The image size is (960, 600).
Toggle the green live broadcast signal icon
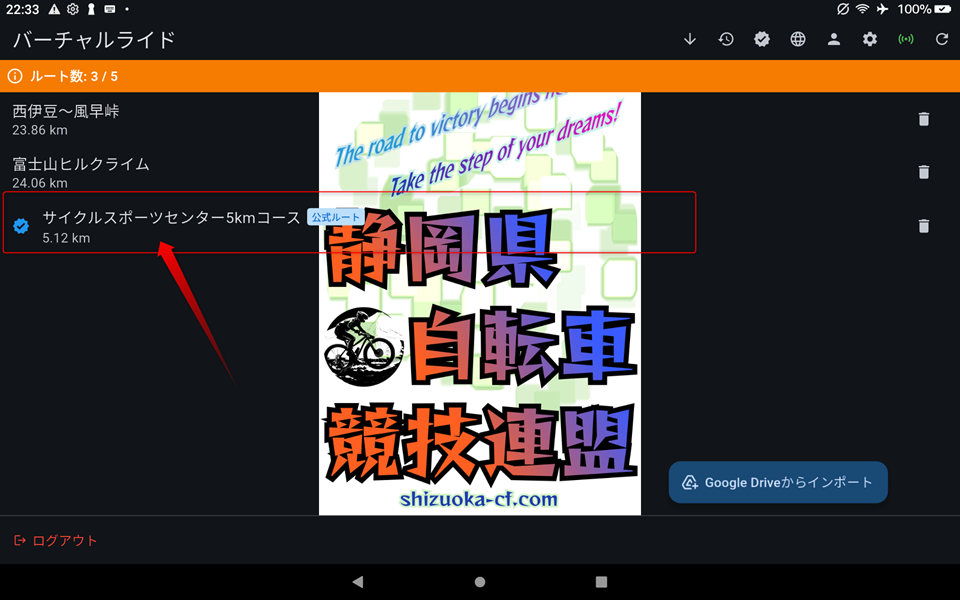tap(905, 39)
